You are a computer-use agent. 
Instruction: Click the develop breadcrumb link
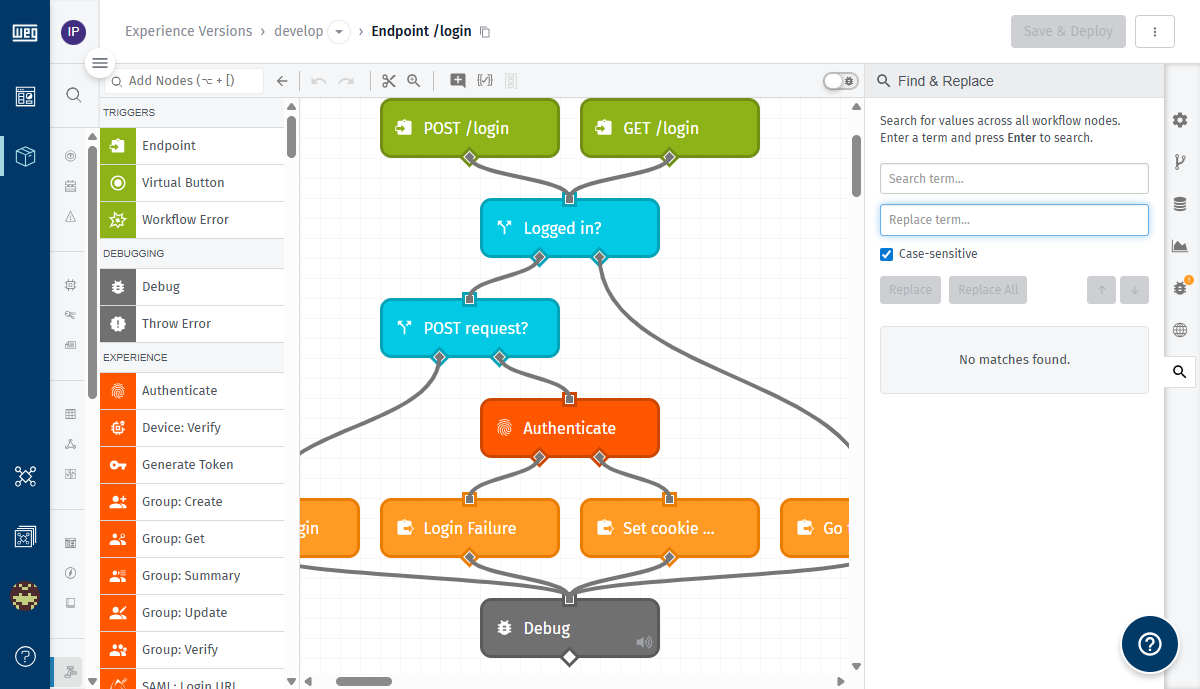(x=299, y=31)
